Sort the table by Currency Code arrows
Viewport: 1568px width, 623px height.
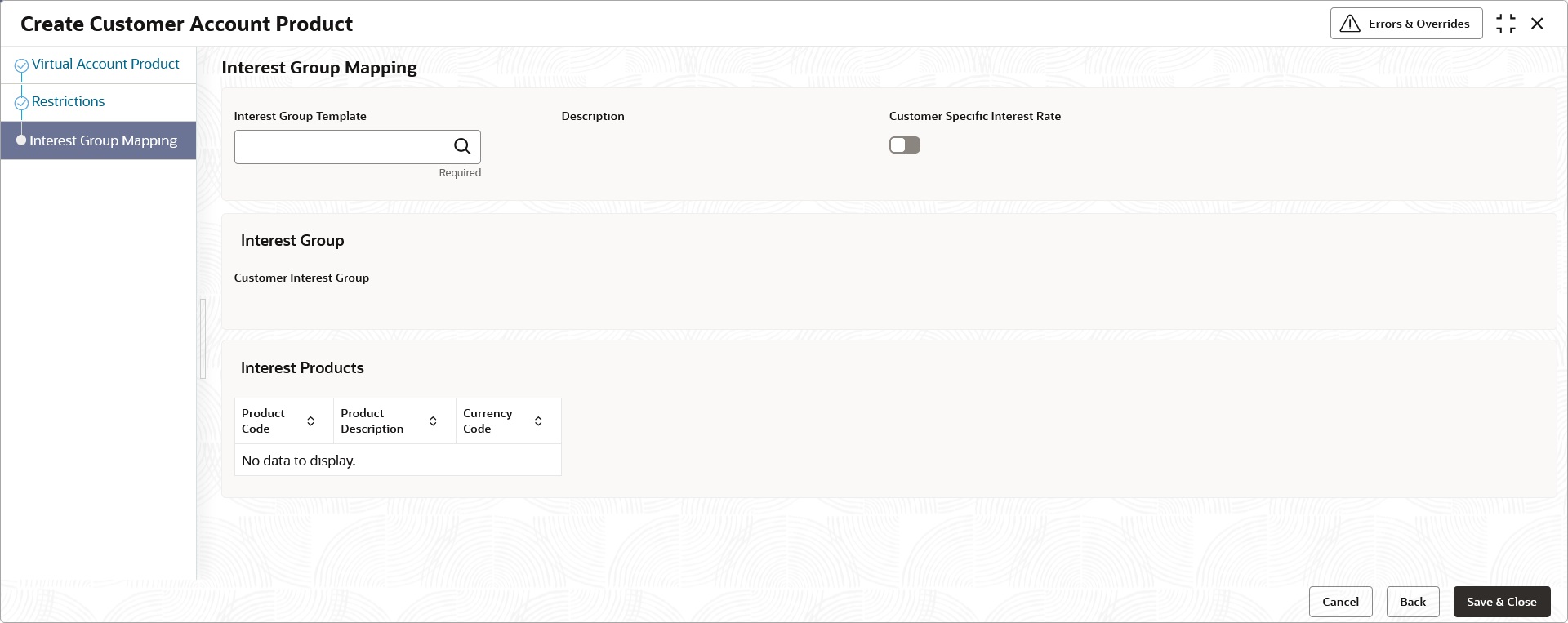(538, 421)
